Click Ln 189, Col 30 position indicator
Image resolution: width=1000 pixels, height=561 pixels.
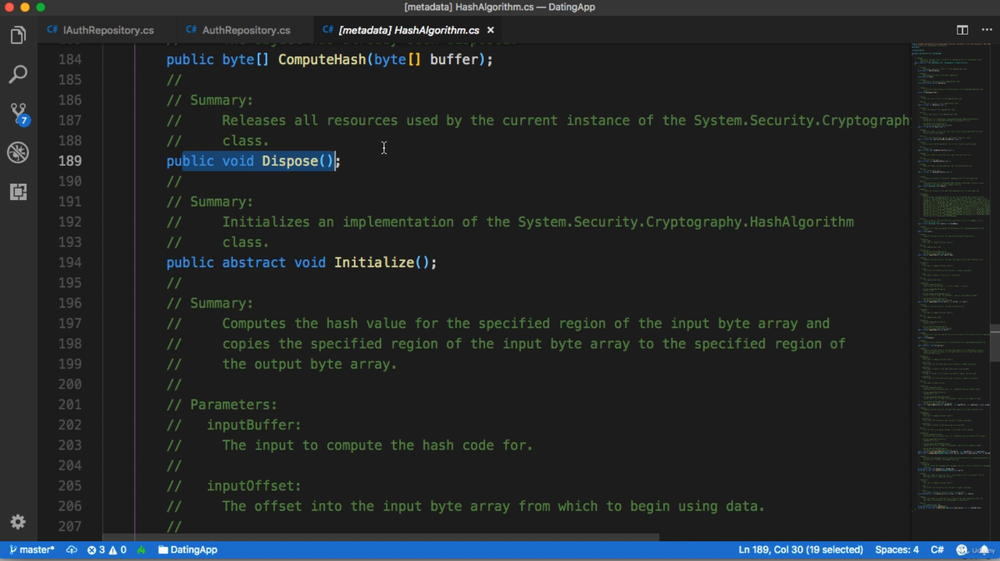click(x=800, y=550)
